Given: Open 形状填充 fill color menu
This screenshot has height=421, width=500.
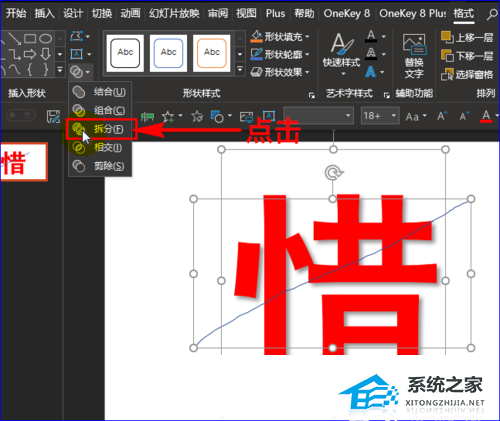Looking at the screenshot, I should [x=280, y=36].
